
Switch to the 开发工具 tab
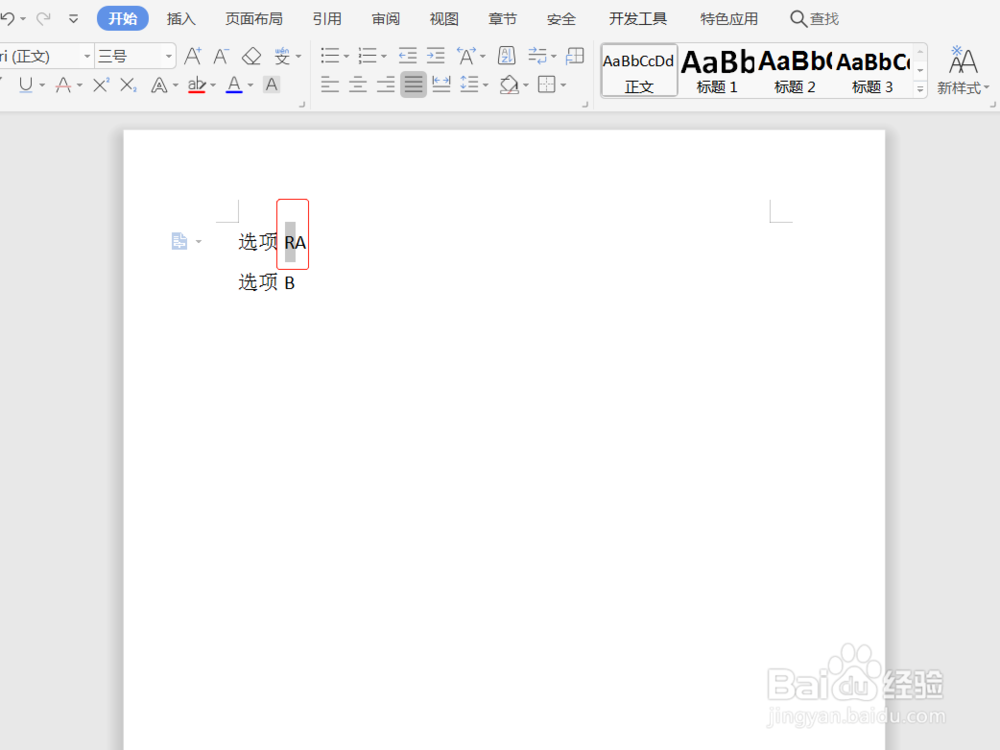point(638,18)
